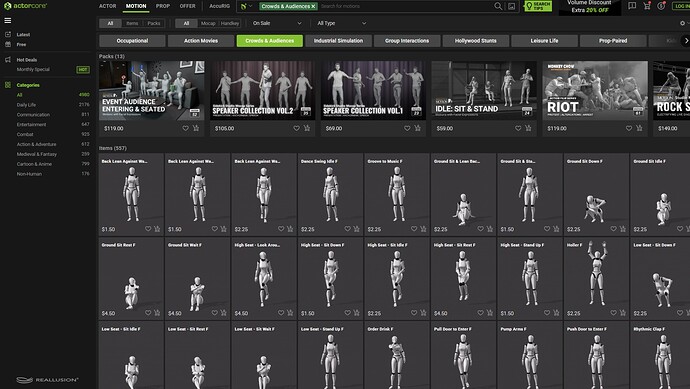The width and height of the screenshot is (690, 389).
Task: Open Monthly Special in the sidebar
Action: point(33,70)
